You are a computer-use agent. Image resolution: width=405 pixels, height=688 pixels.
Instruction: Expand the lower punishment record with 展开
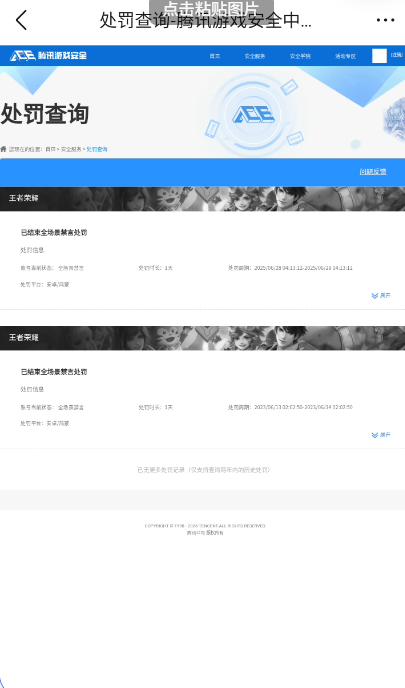coord(381,435)
